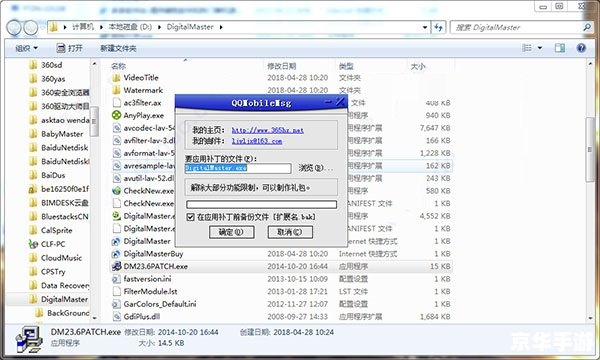Viewport: 600px width, 360px height.
Task: Toggle the preview pane icon
Action: coord(559,48)
